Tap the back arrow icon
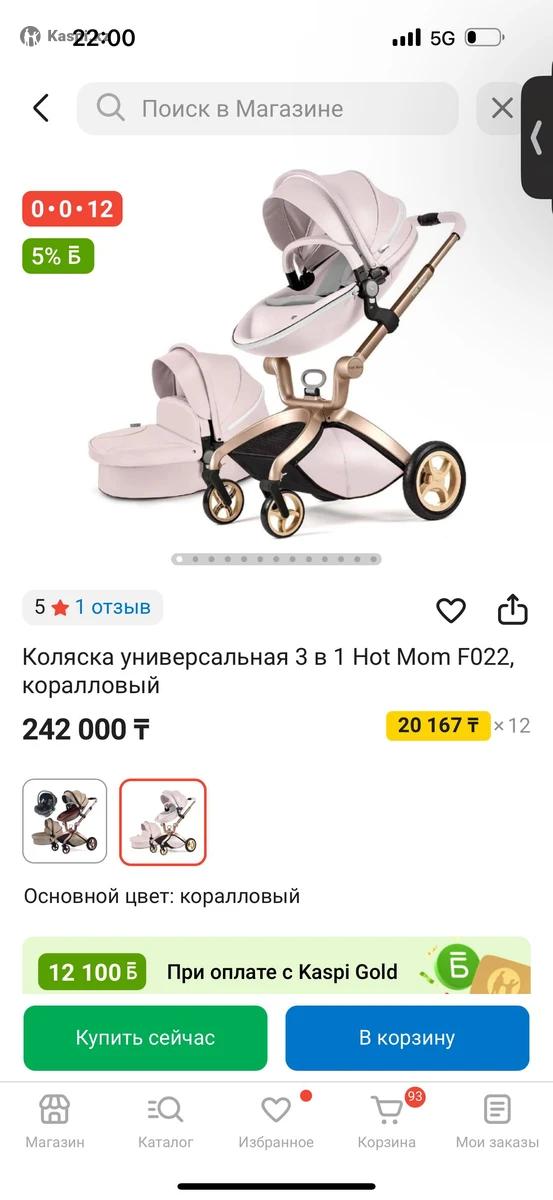The image size is (553, 1200). tap(41, 108)
